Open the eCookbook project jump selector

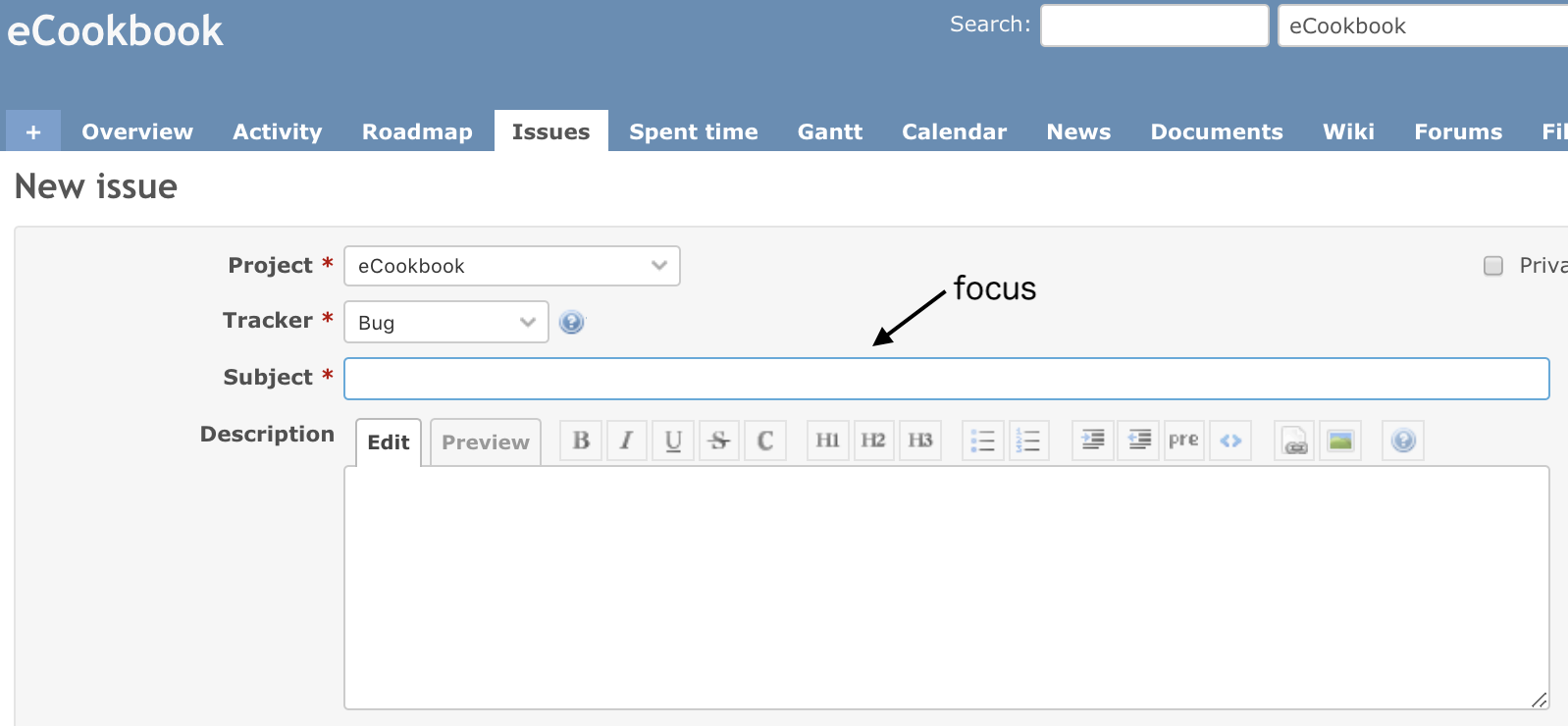pyautogui.click(x=1423, y=26)
